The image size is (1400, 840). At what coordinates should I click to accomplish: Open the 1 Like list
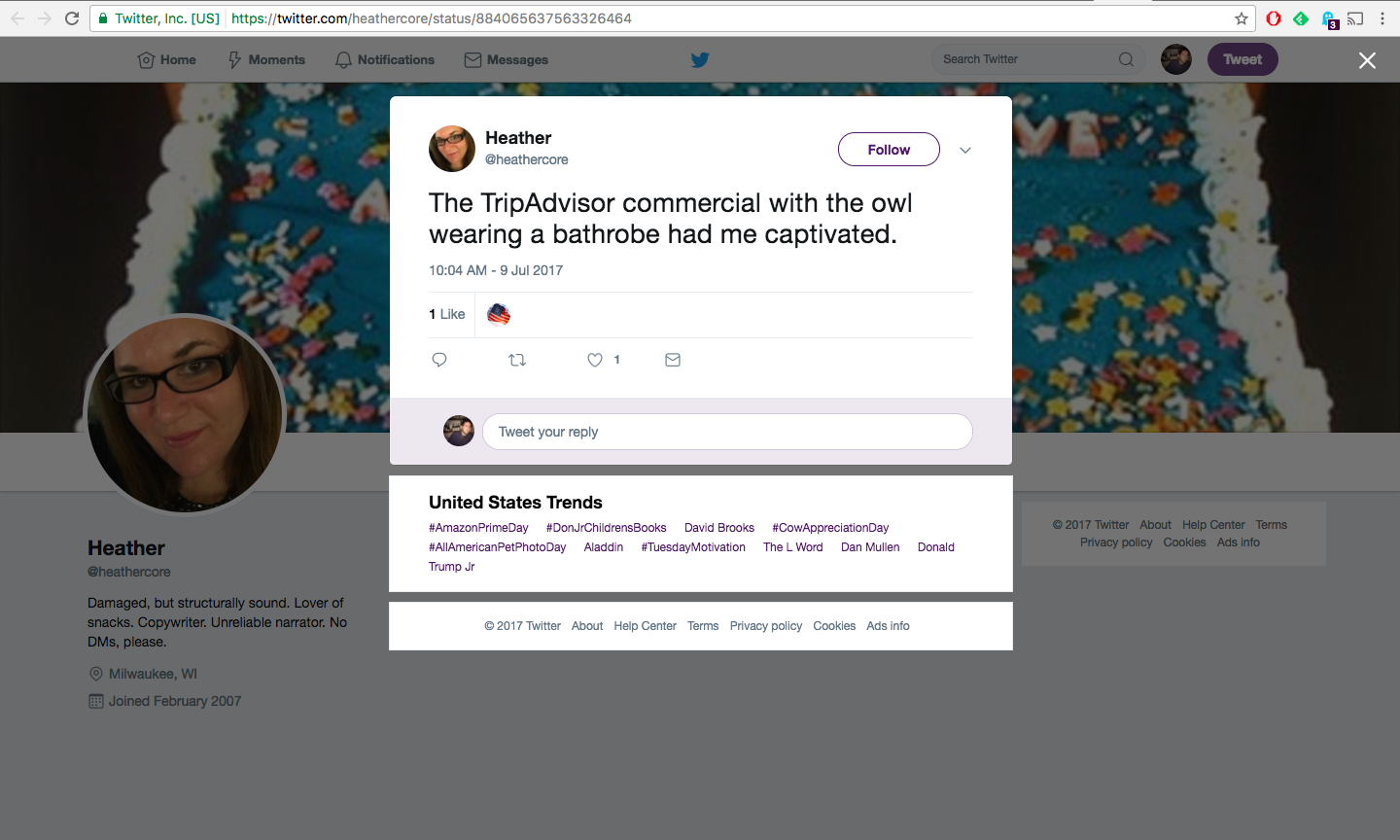click(x=447, y=314)
